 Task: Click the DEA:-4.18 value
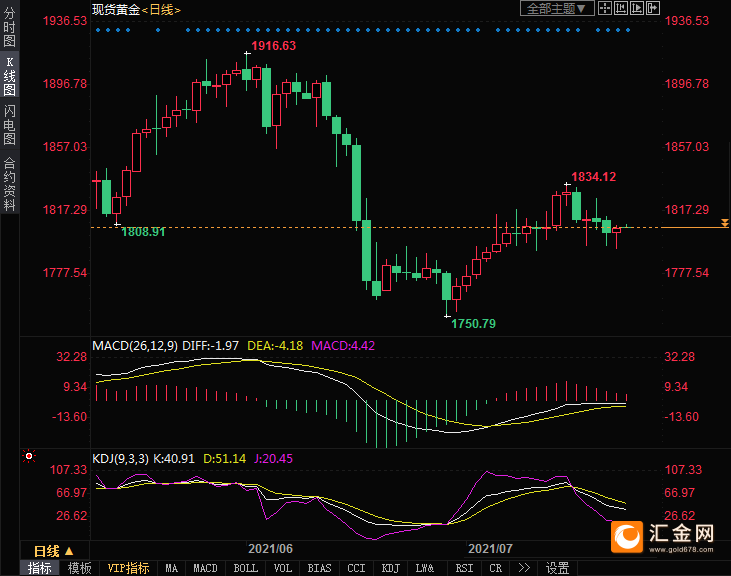click(x=275, y=346)
